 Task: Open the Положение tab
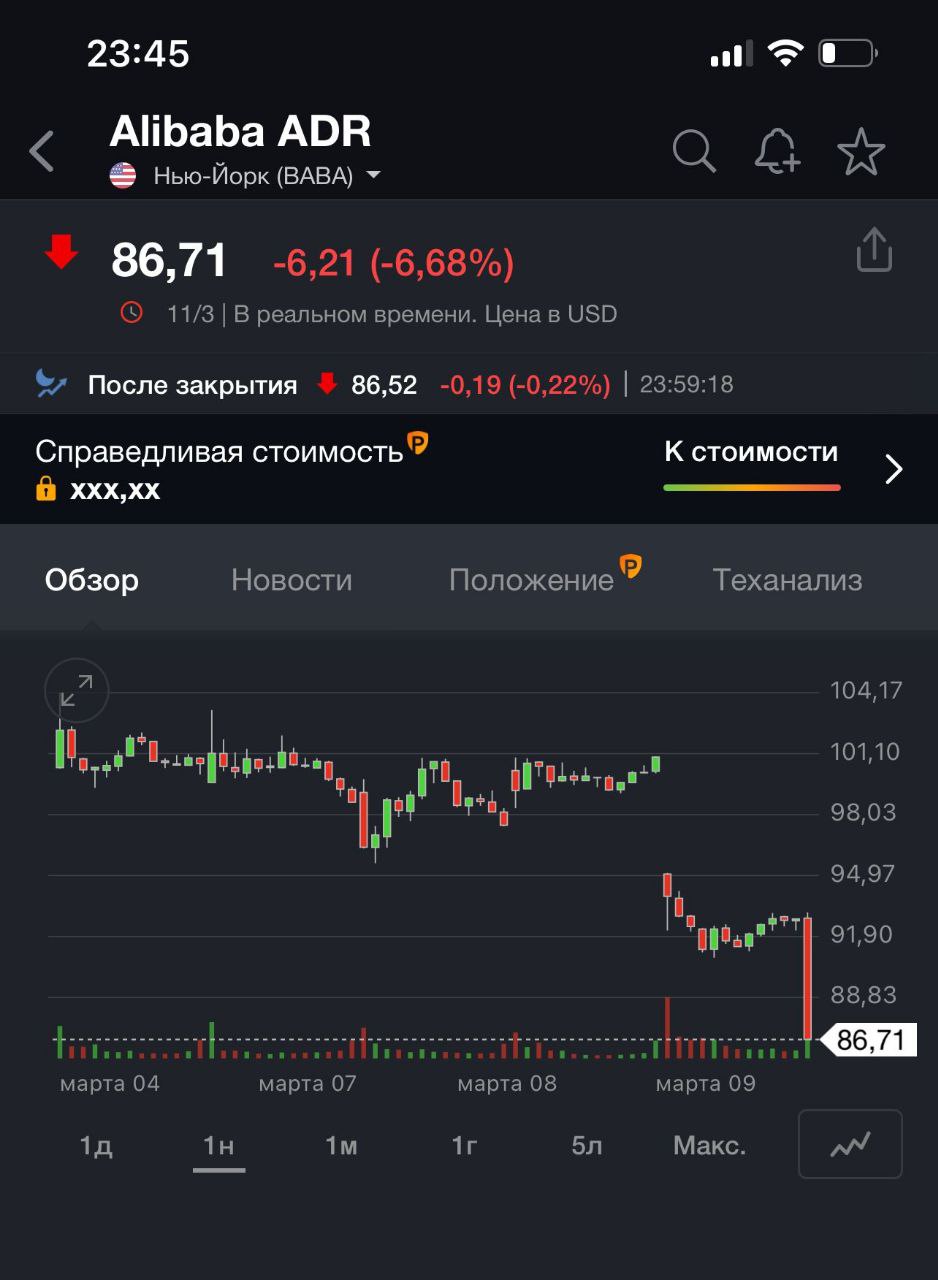click(531, 580)
